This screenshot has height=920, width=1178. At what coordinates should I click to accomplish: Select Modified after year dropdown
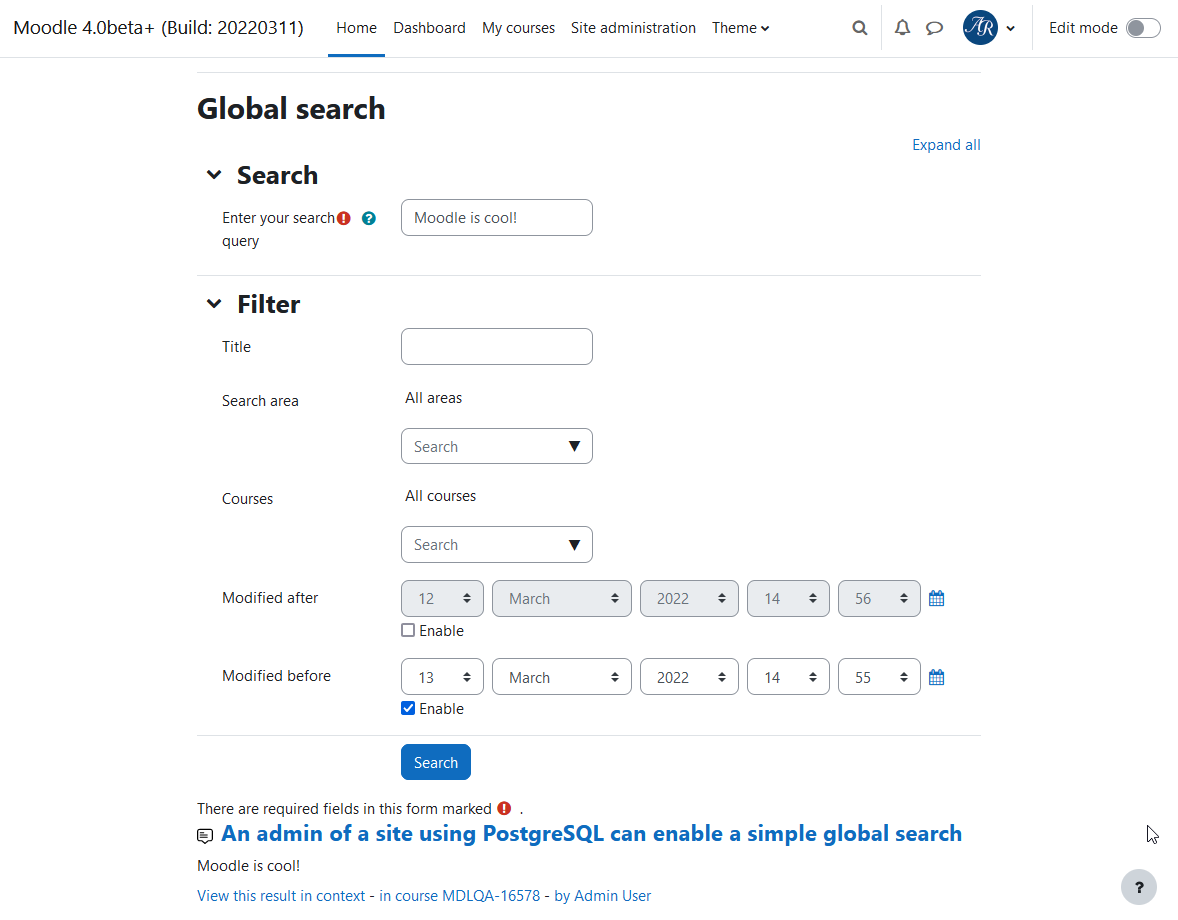click(x=689, y=599)
